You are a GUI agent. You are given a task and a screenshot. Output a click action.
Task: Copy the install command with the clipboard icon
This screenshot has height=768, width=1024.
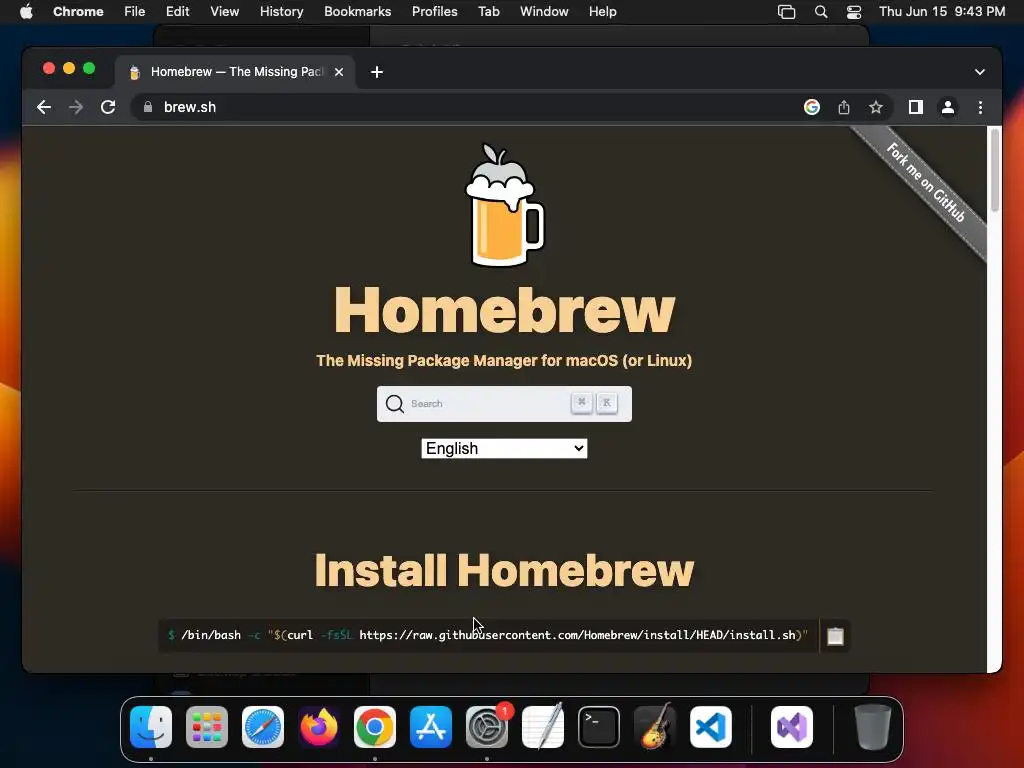[835, 635]
